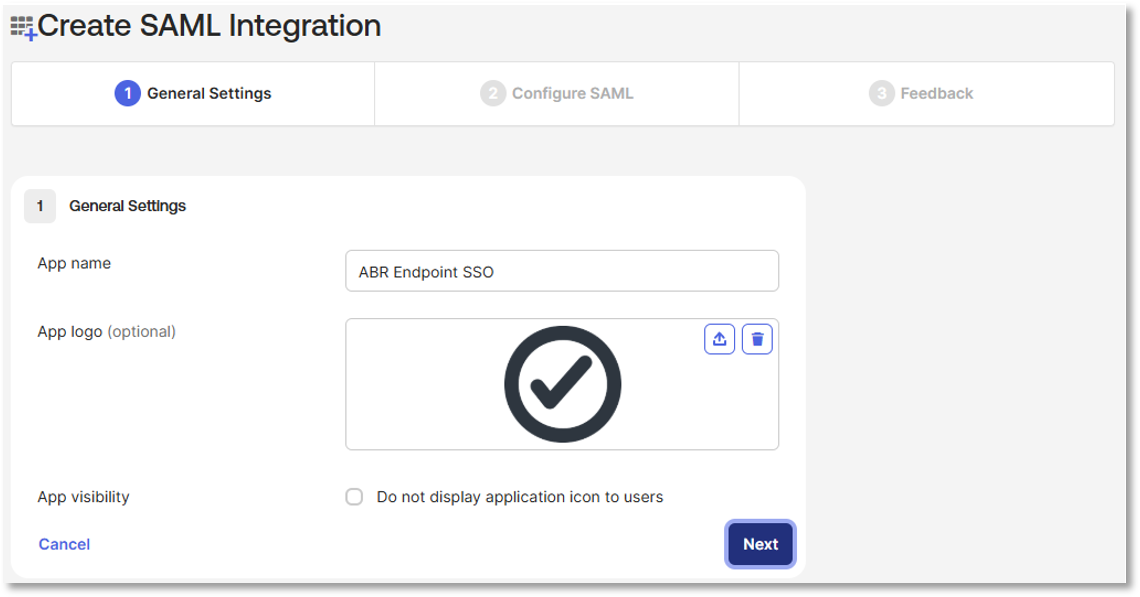Click the step 1 numbered circle
Screen dimensions: 1140x597
[x=127, y=93]
